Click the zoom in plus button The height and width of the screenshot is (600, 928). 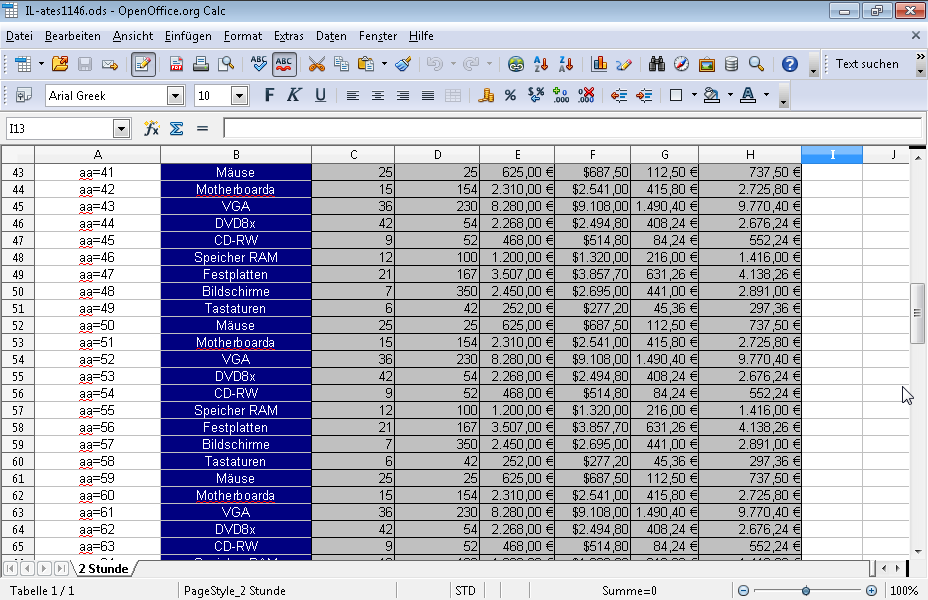(x=871, y=591)
